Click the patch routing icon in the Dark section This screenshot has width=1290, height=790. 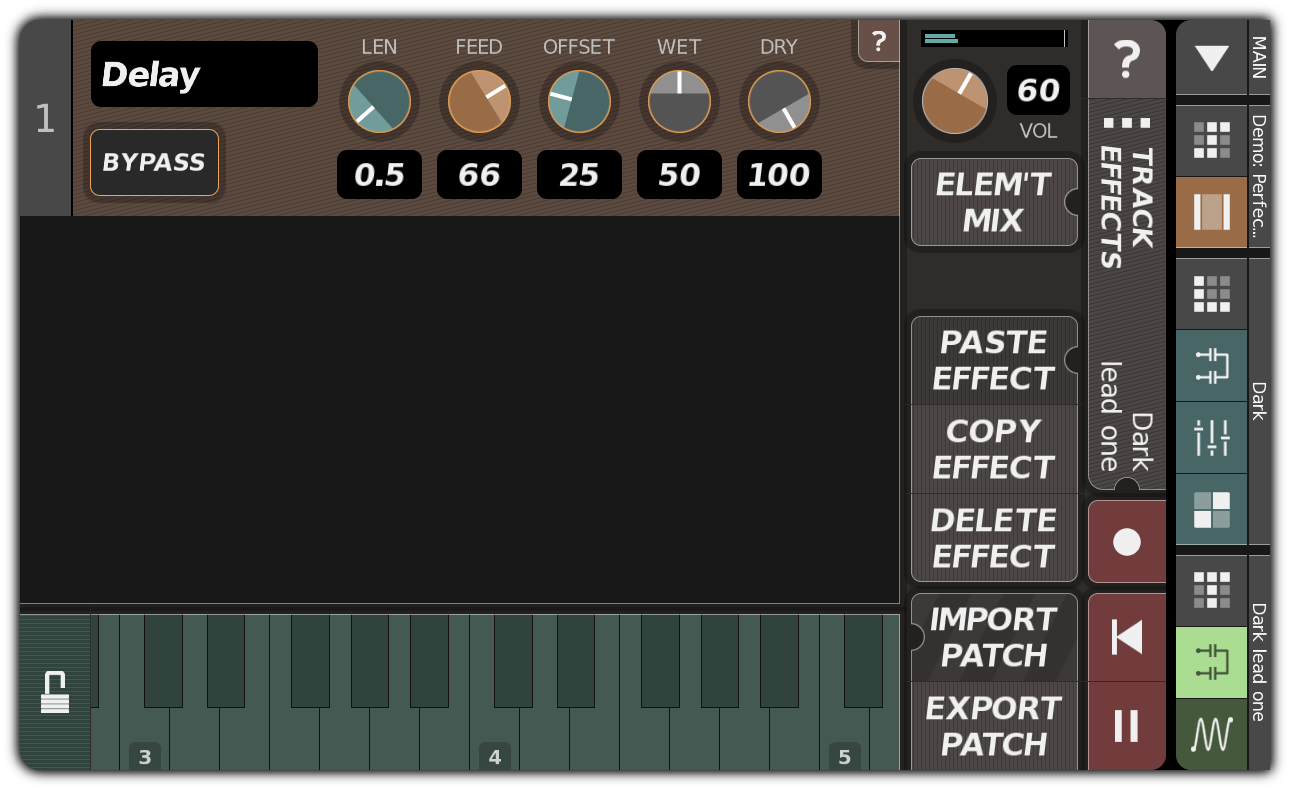1211,366
